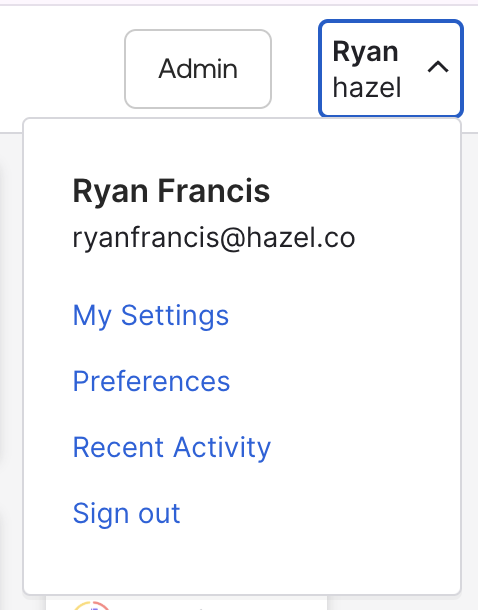This screenshot has height=610, width=478.
Task: Sign out of the account
Action: point(126,514)
